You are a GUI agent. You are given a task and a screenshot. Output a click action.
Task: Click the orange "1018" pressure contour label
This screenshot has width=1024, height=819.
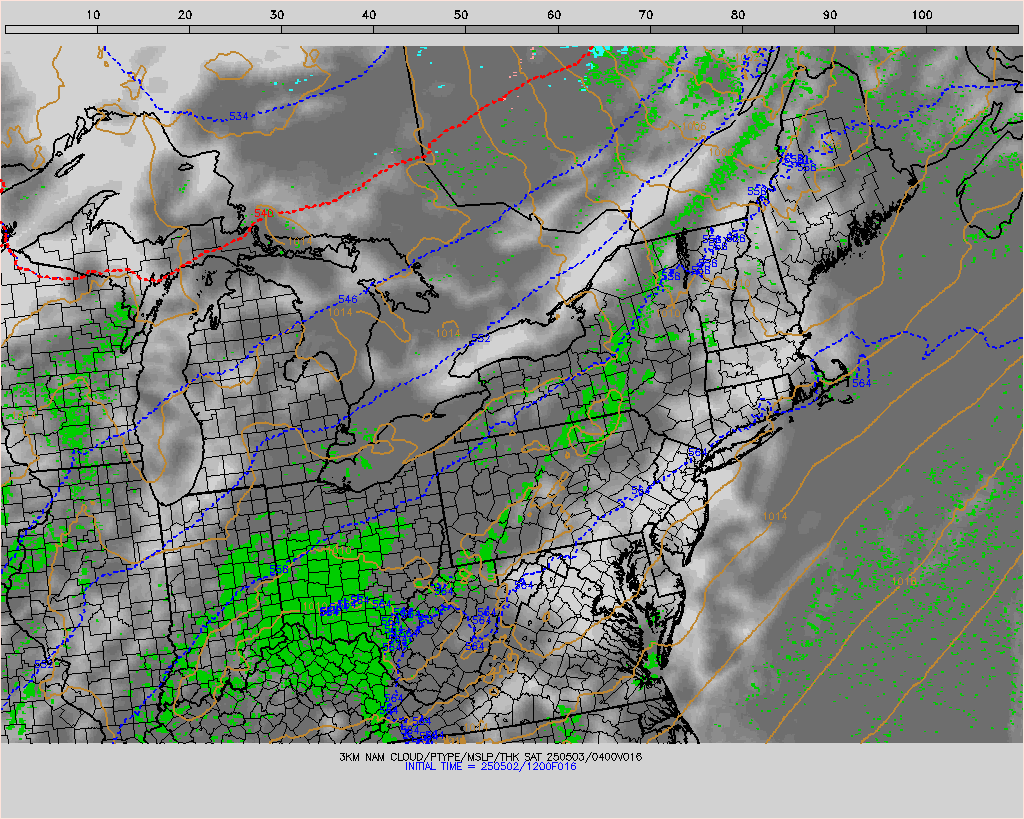[904, 581]
